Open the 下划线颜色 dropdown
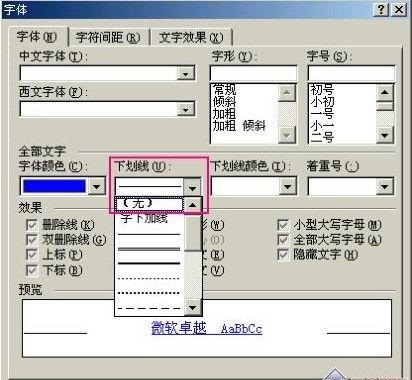The image size is (412, 380). [287, 186]
